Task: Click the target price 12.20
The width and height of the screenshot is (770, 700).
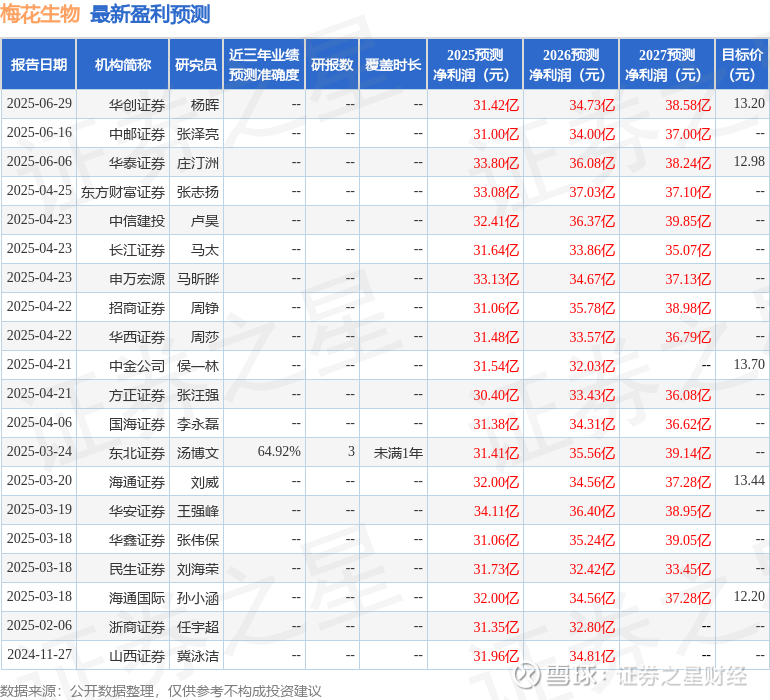Action: [749, 596]
